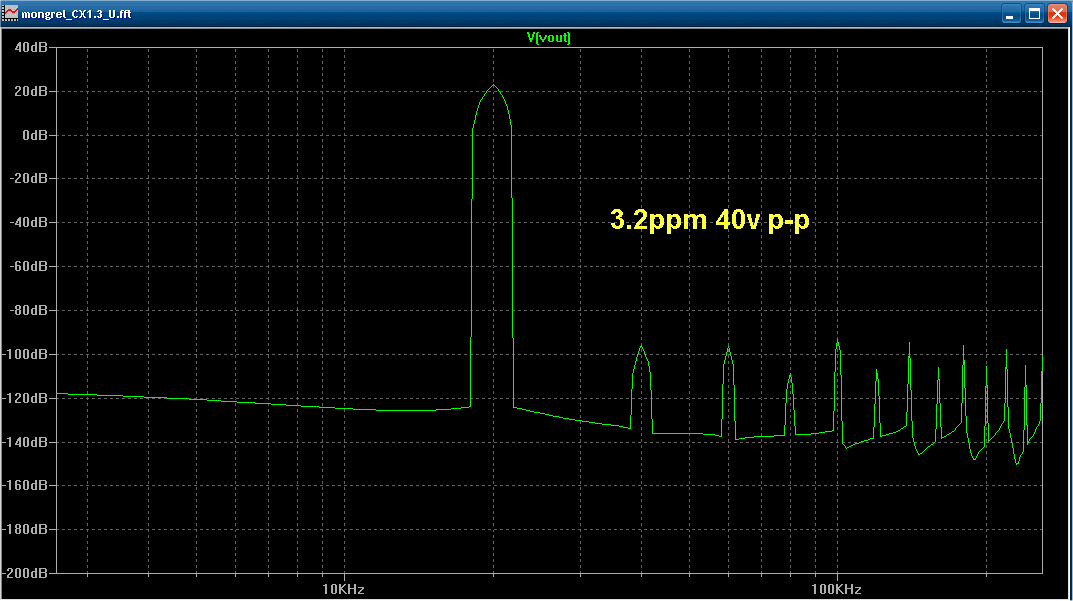
Task: Click the LTspice waveform icon in title bar
Action: [x=10, y=13]
